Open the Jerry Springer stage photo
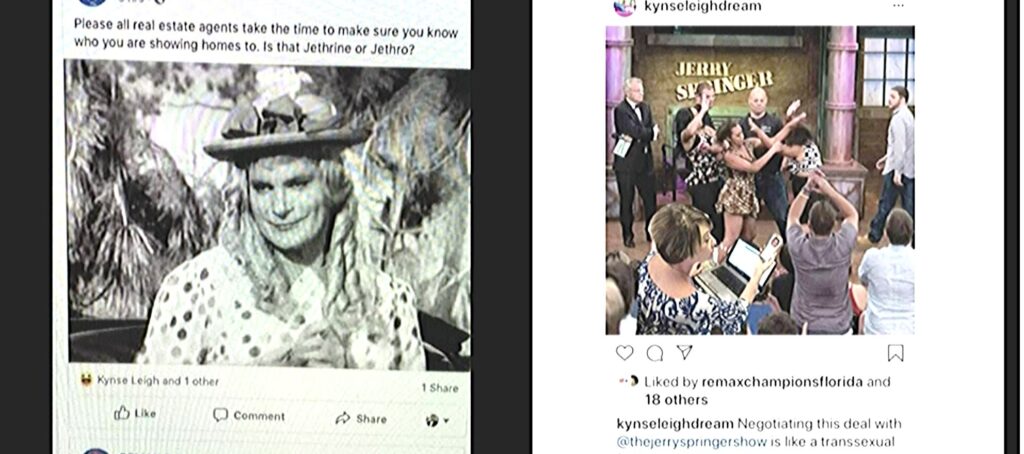The image size is (1024, 454). (x=760, y=180)
